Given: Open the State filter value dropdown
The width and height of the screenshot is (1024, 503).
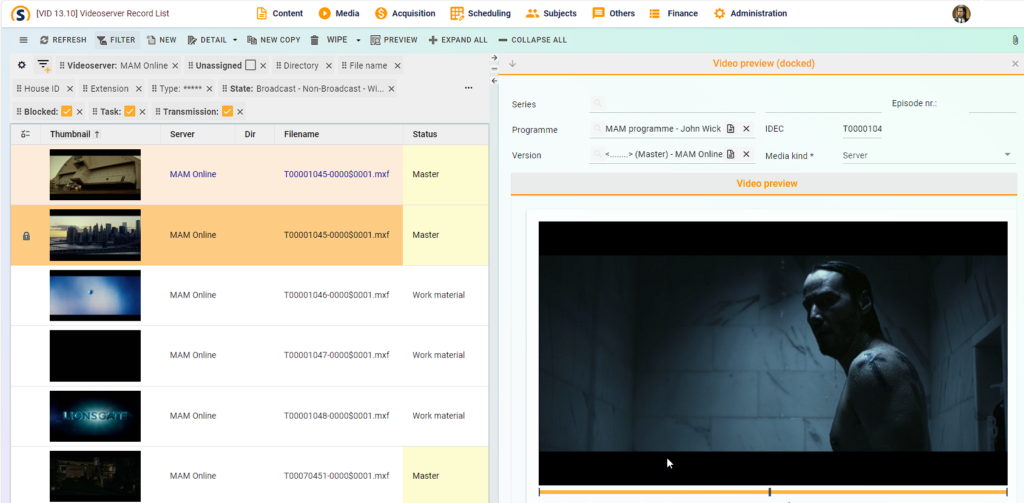Looking at the screenshot, I should click(x=320, y=89).
